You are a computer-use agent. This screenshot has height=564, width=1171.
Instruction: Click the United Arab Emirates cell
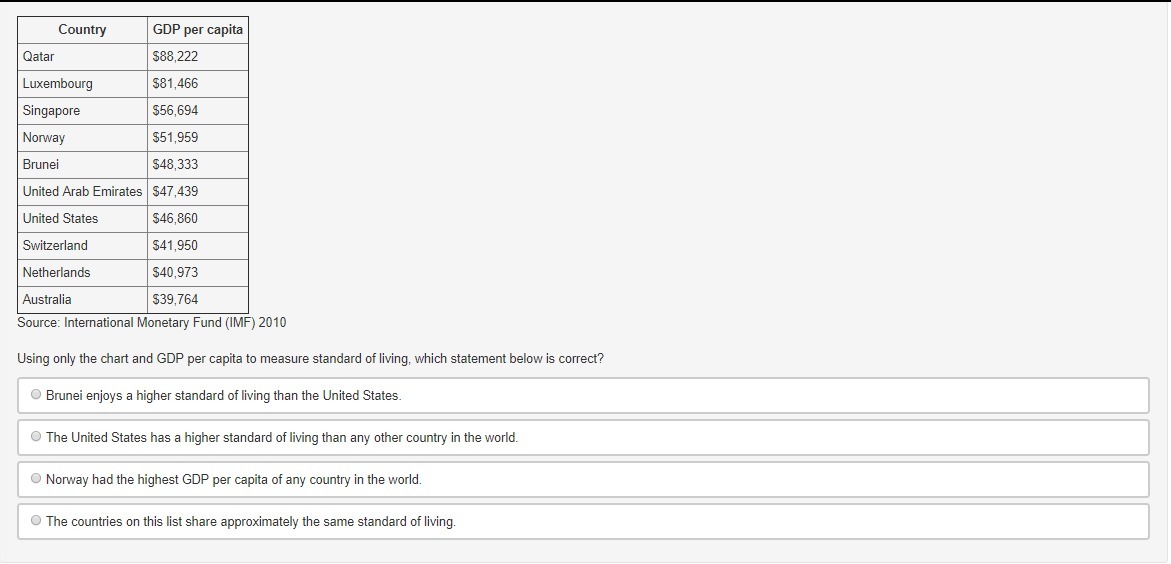(x=82, y=191)
